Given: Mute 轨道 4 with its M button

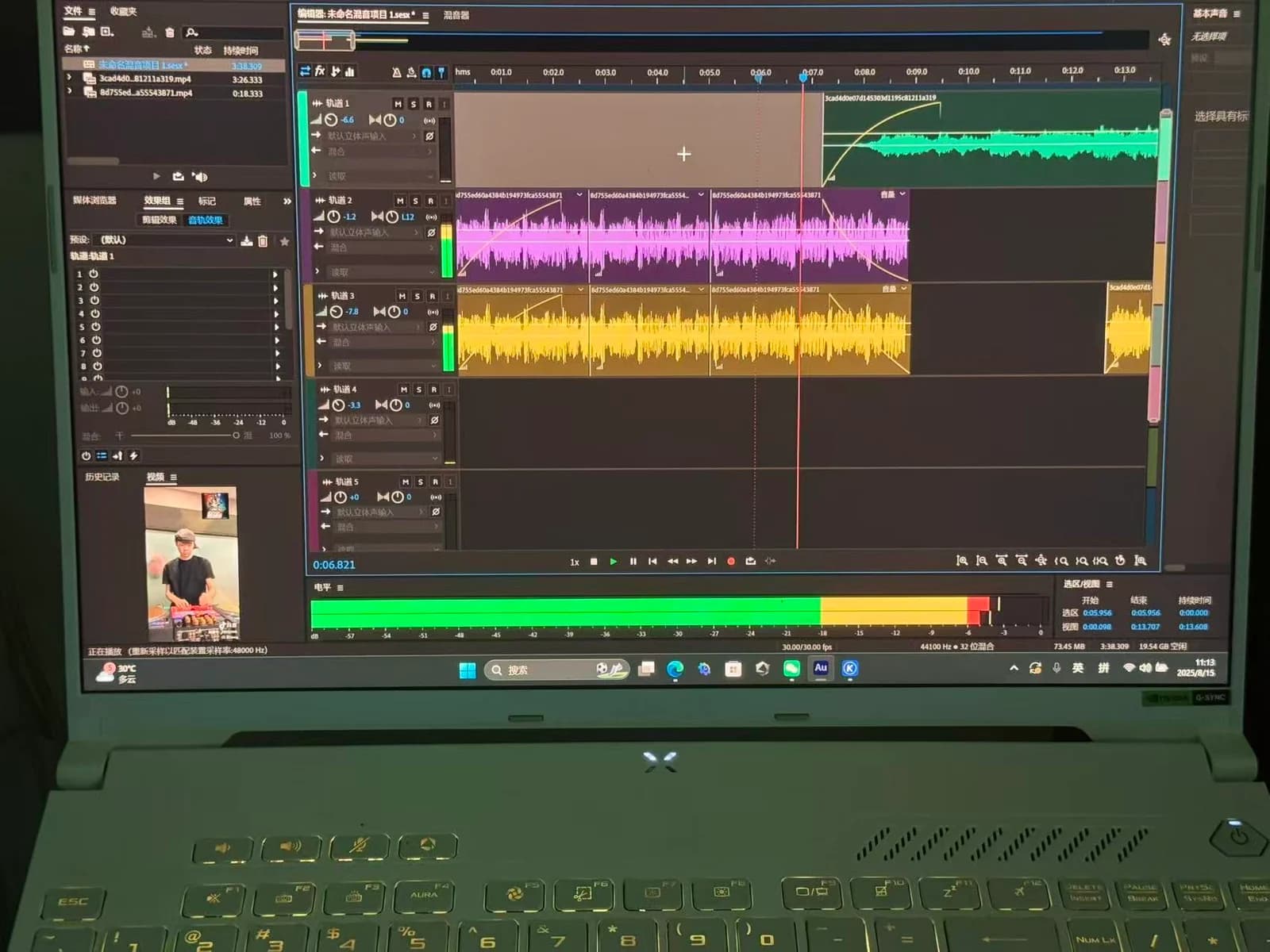Looking at the screenshot, I should point(404,390).
